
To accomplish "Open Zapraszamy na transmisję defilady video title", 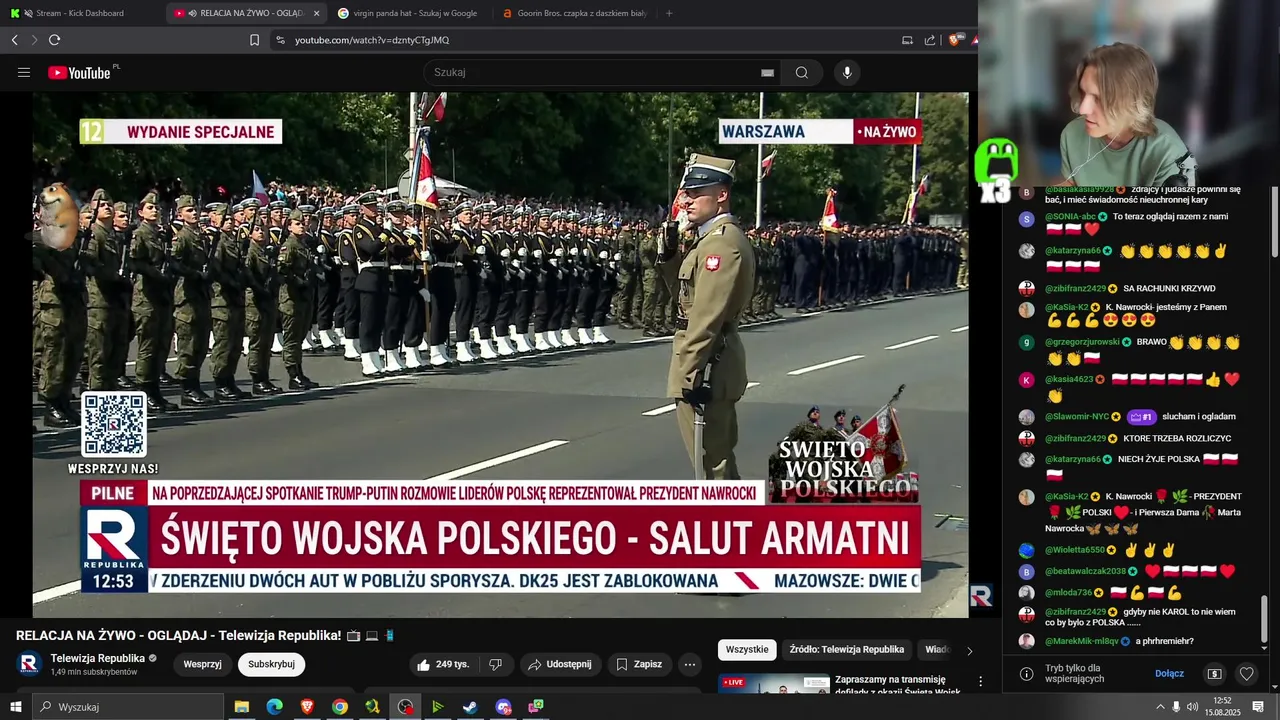I will click(x=898, y=686).
